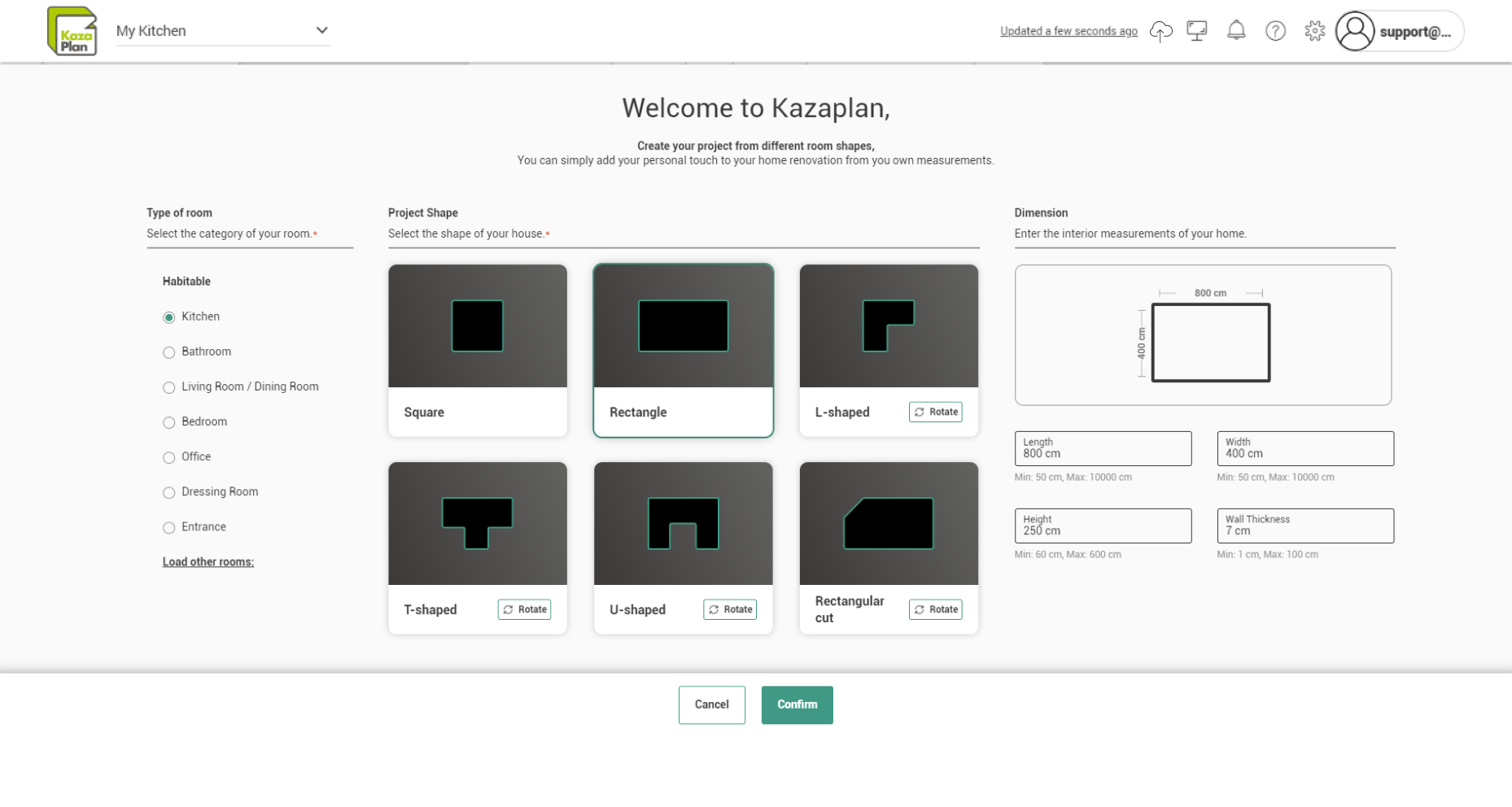Click the 'Welcome to Kazaplan,' heading
1512x807 pixels.
coord(756,108)
